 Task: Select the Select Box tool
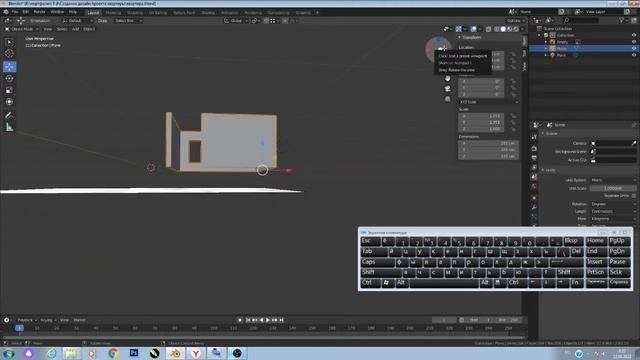[x=9, y=42]
